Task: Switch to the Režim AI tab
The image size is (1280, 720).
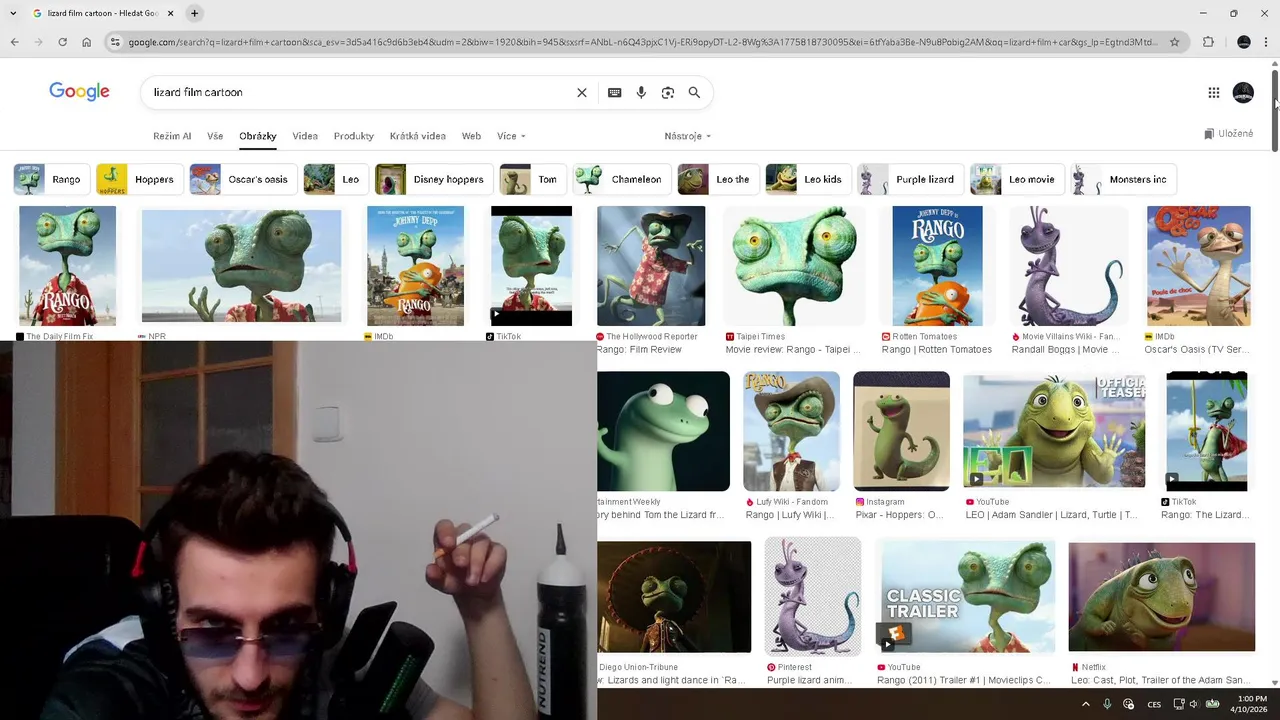Action: 172,136
